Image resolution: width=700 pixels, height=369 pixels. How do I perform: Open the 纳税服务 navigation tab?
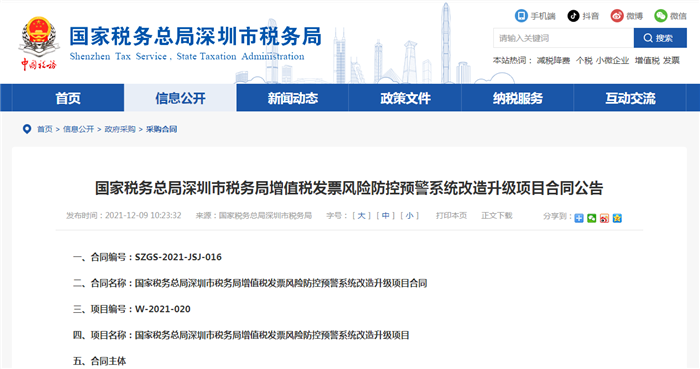coord(517,98)
